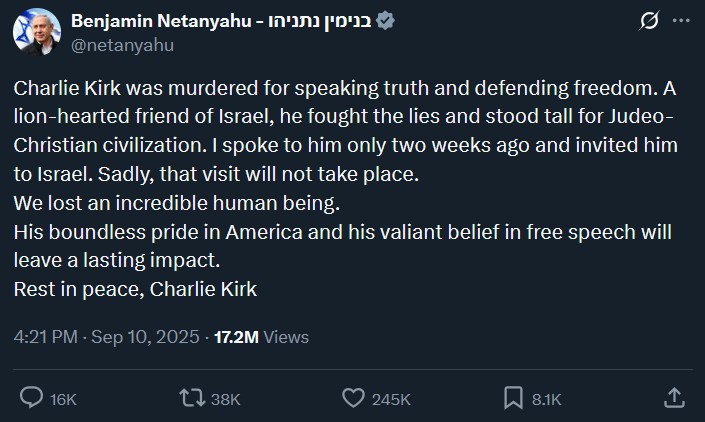Like the post with heart icon
Screen dimensions: 705x422
[352, 398]
